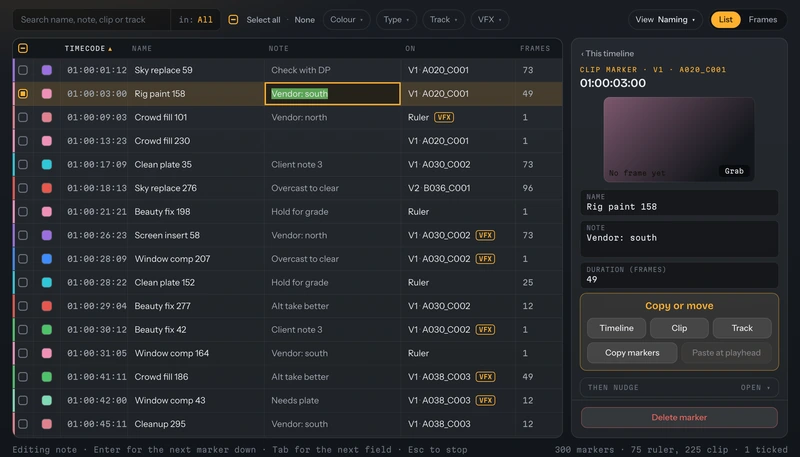The height and width of the screenshot is (457, 800).
Task: Choose Clip as copy target
Action: [x=679, y=328]
